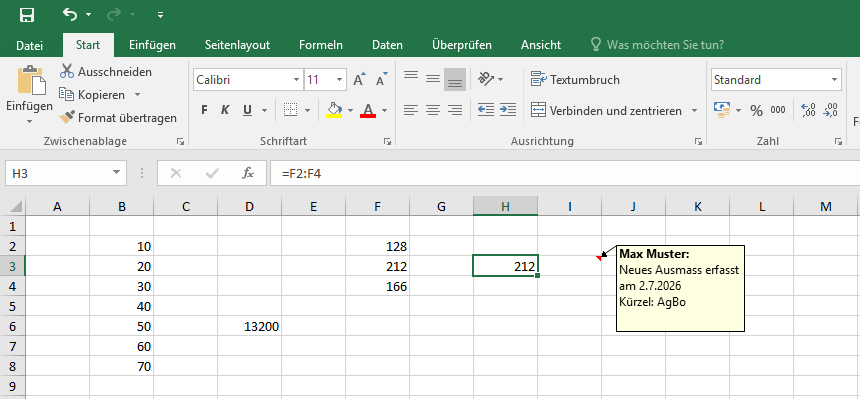860x399 pixels.
Task: Open the Seitenlayout tab
Action: (x=237, y=45)
